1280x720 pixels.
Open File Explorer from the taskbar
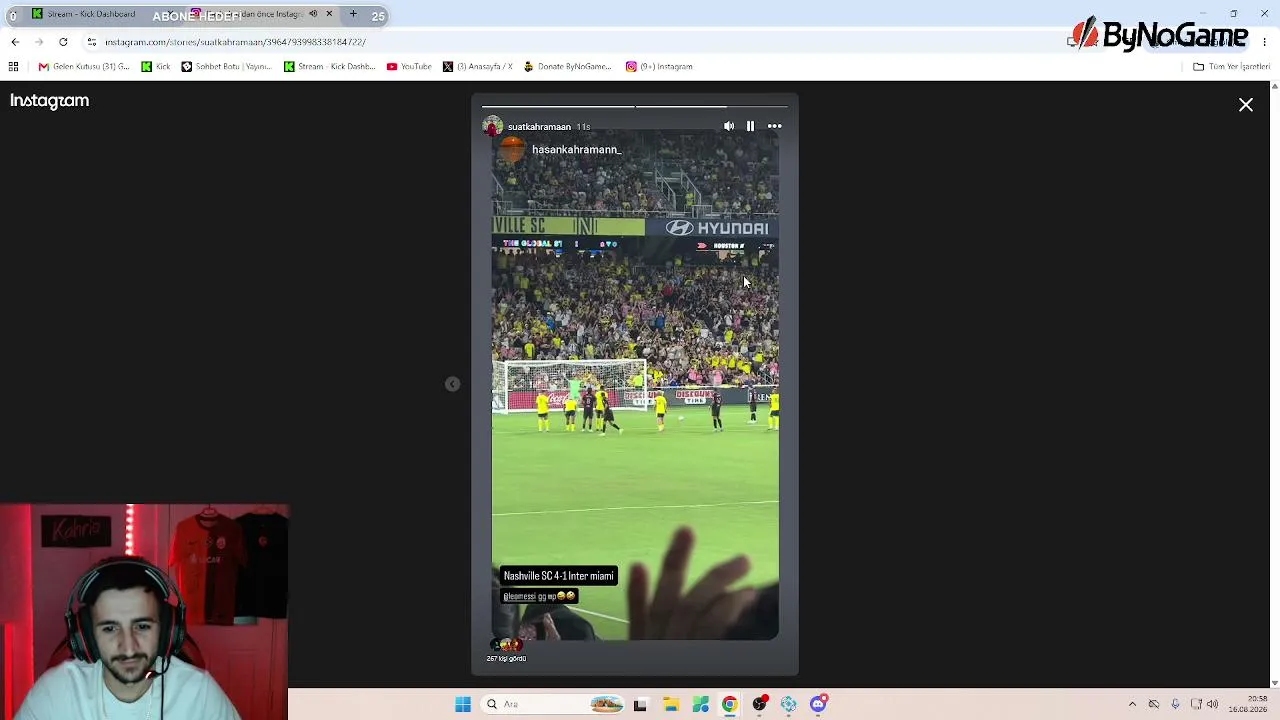tap(671, 704)
